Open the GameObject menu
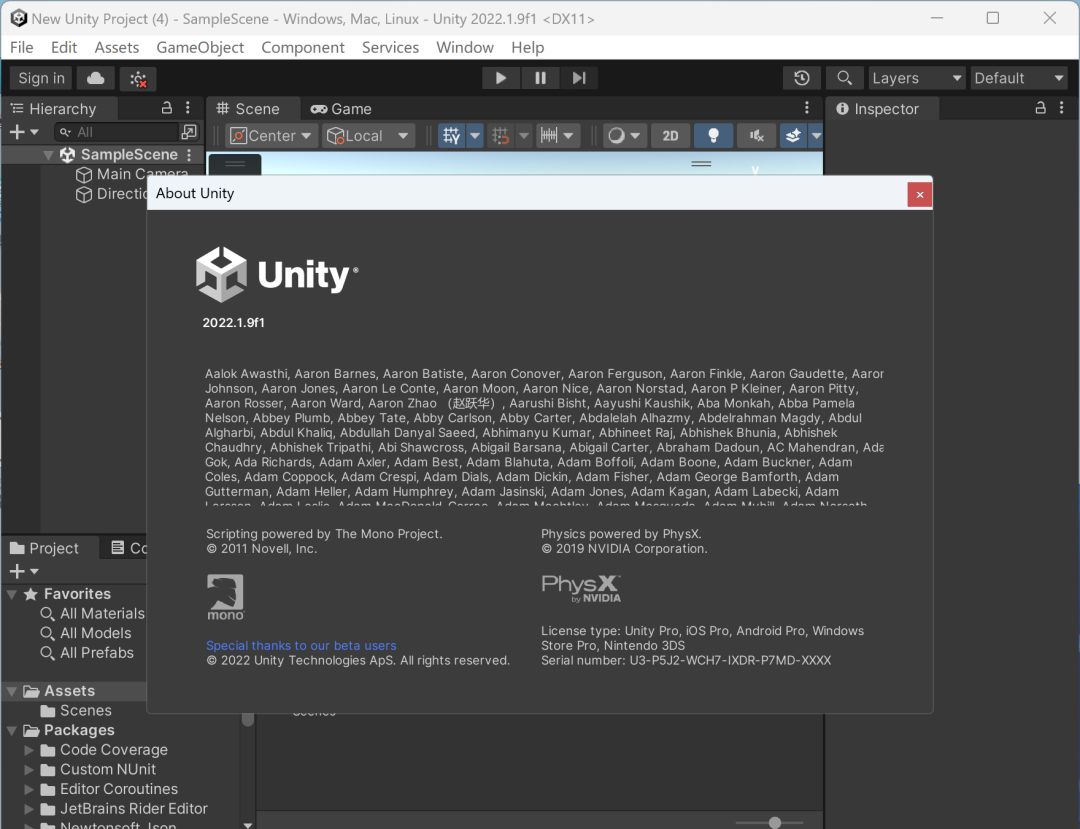Image resolution: width=1080 pixels, height=829 pixels. [x=200, y=47]
